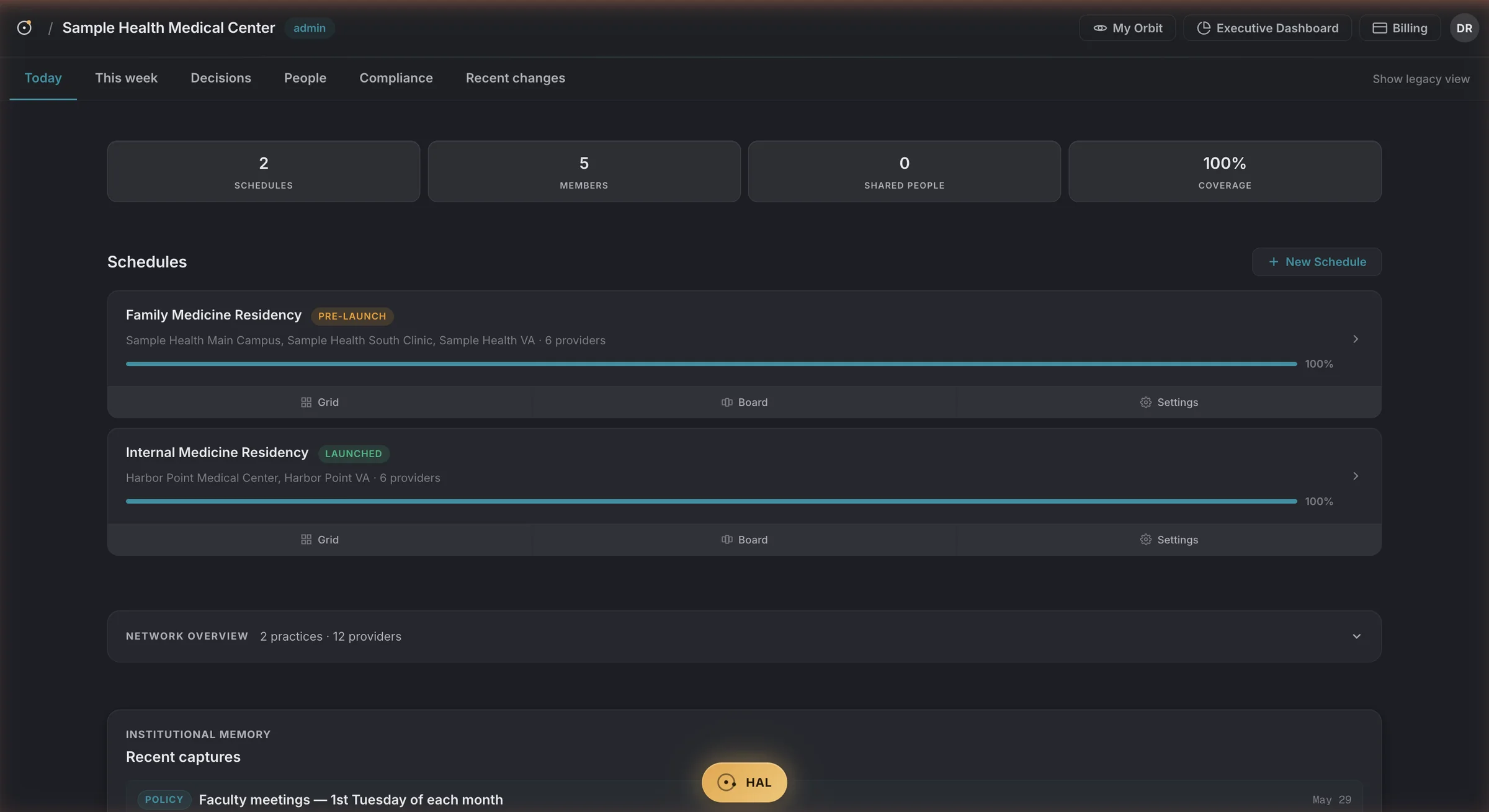Open Board view for Family Medicine Residency
This screenshot has width=1489, height=812.
(x=744, y=402)
